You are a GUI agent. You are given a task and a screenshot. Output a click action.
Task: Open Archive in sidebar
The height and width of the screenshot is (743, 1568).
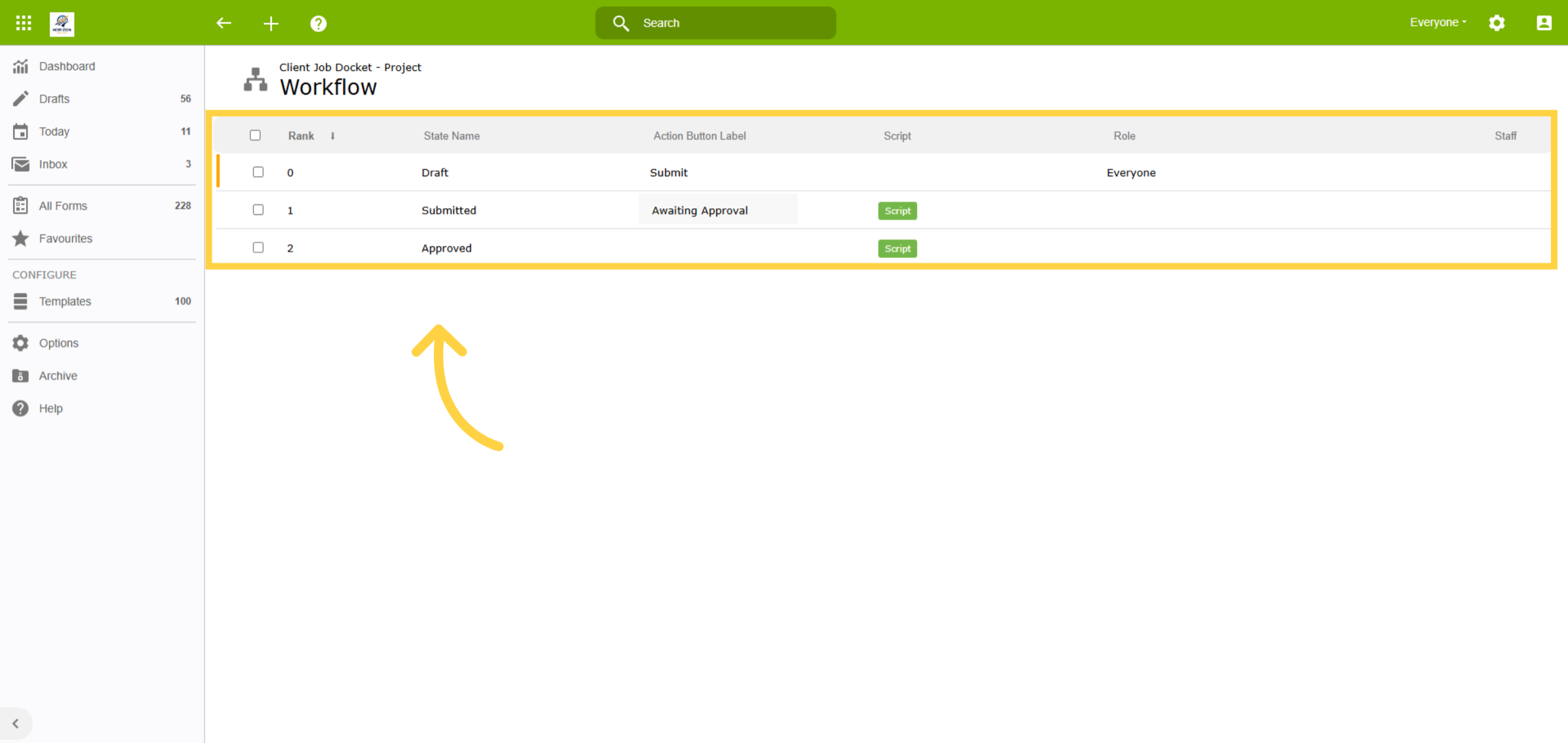tap(102, 375)
